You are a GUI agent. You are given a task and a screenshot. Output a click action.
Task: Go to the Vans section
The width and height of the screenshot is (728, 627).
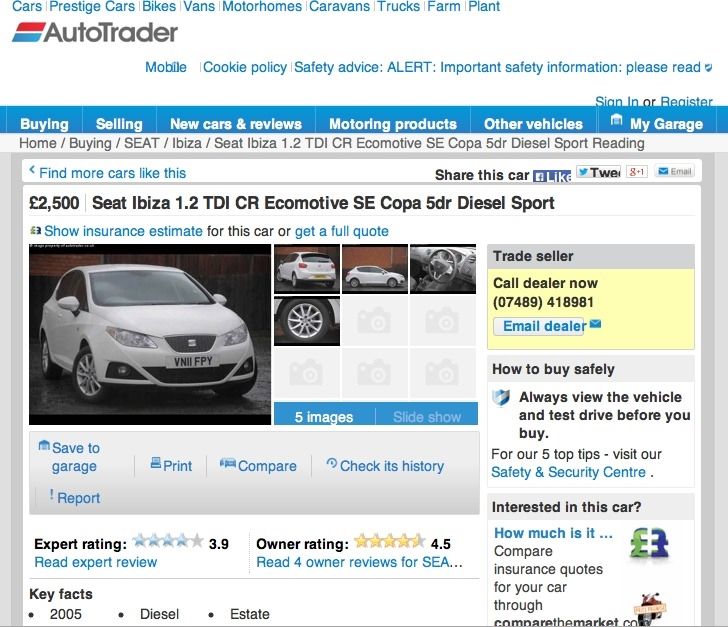coord(199,7)
